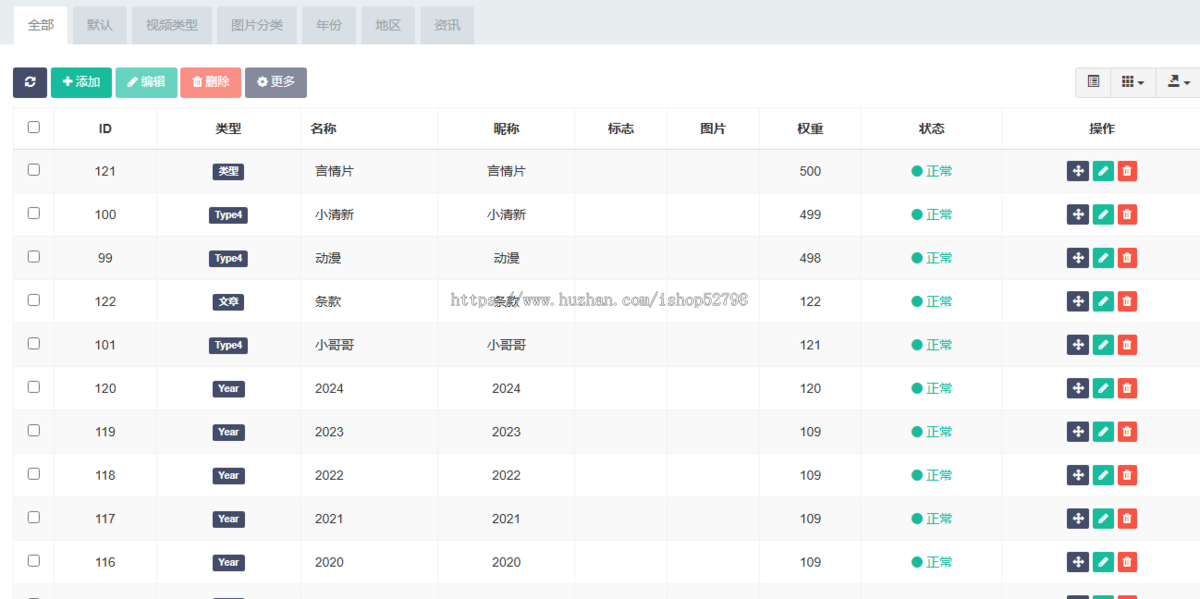Click the ID column header
This screenshot has width=1200, height=599.
(x=105, y=129)
